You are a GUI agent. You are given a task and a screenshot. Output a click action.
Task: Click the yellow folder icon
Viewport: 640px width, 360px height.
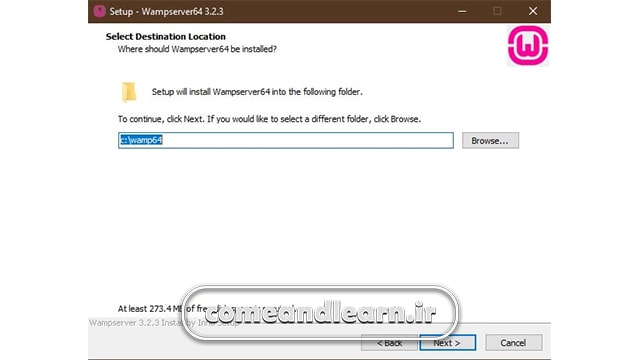129,91
